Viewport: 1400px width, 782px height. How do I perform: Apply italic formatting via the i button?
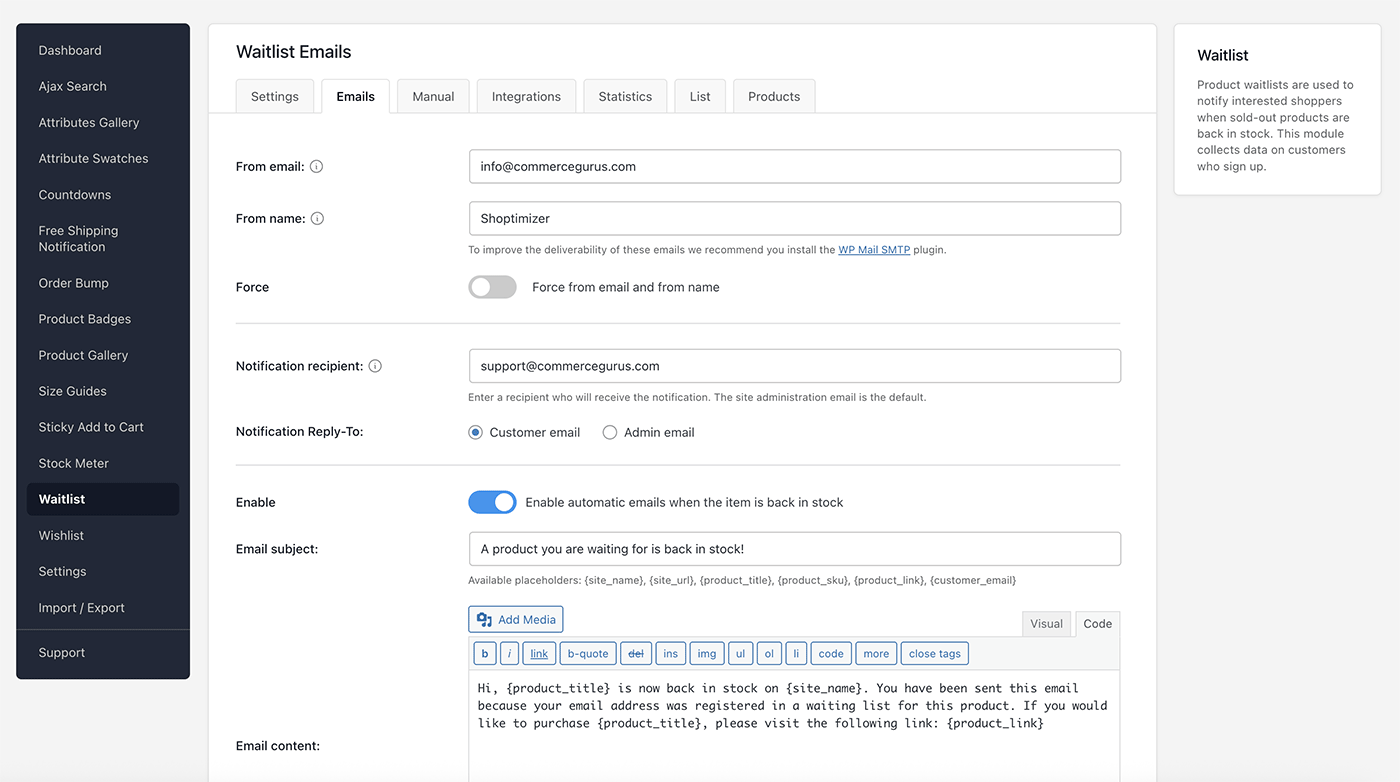click(x=509, y=653)
